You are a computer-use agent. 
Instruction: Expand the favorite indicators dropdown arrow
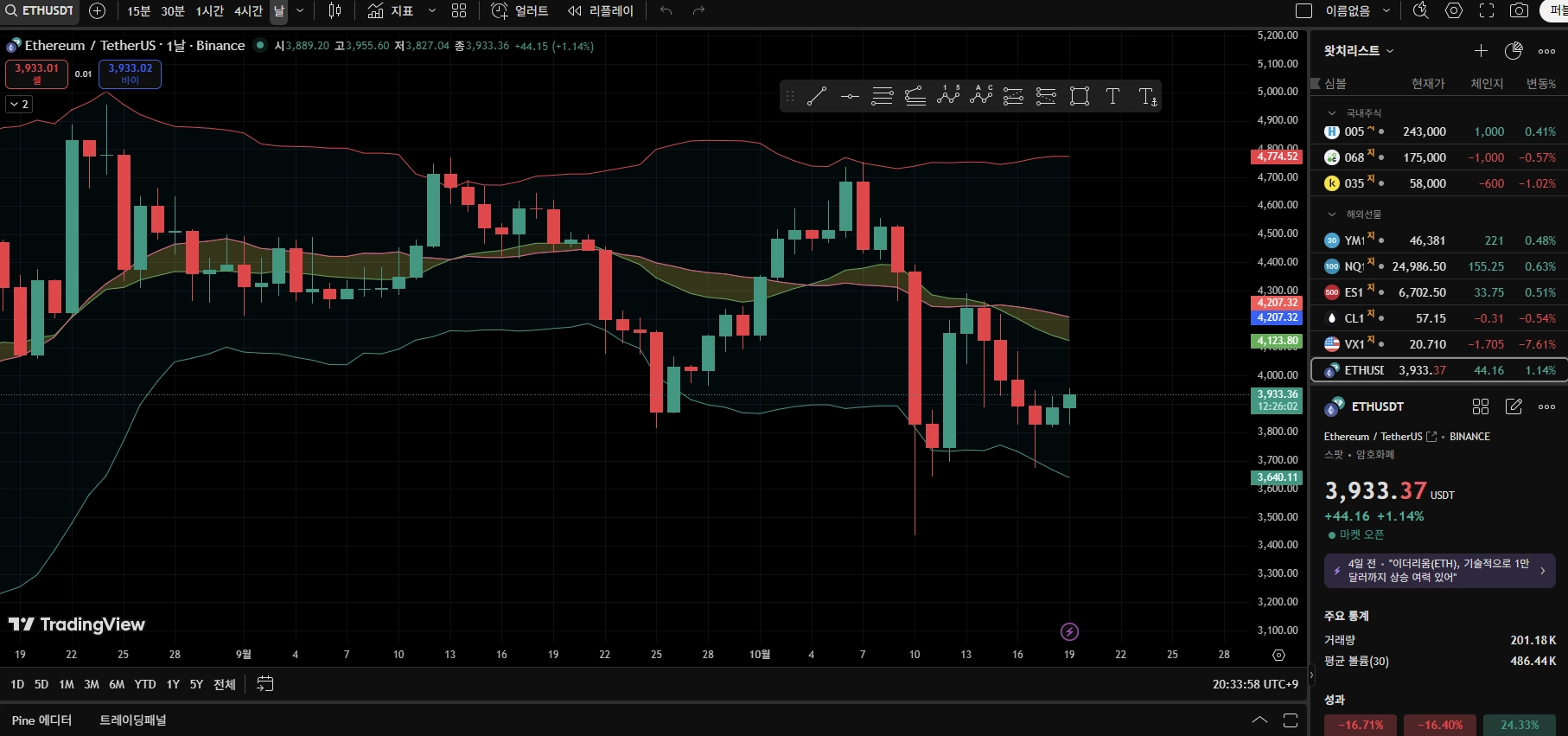[x=431, y=10]
